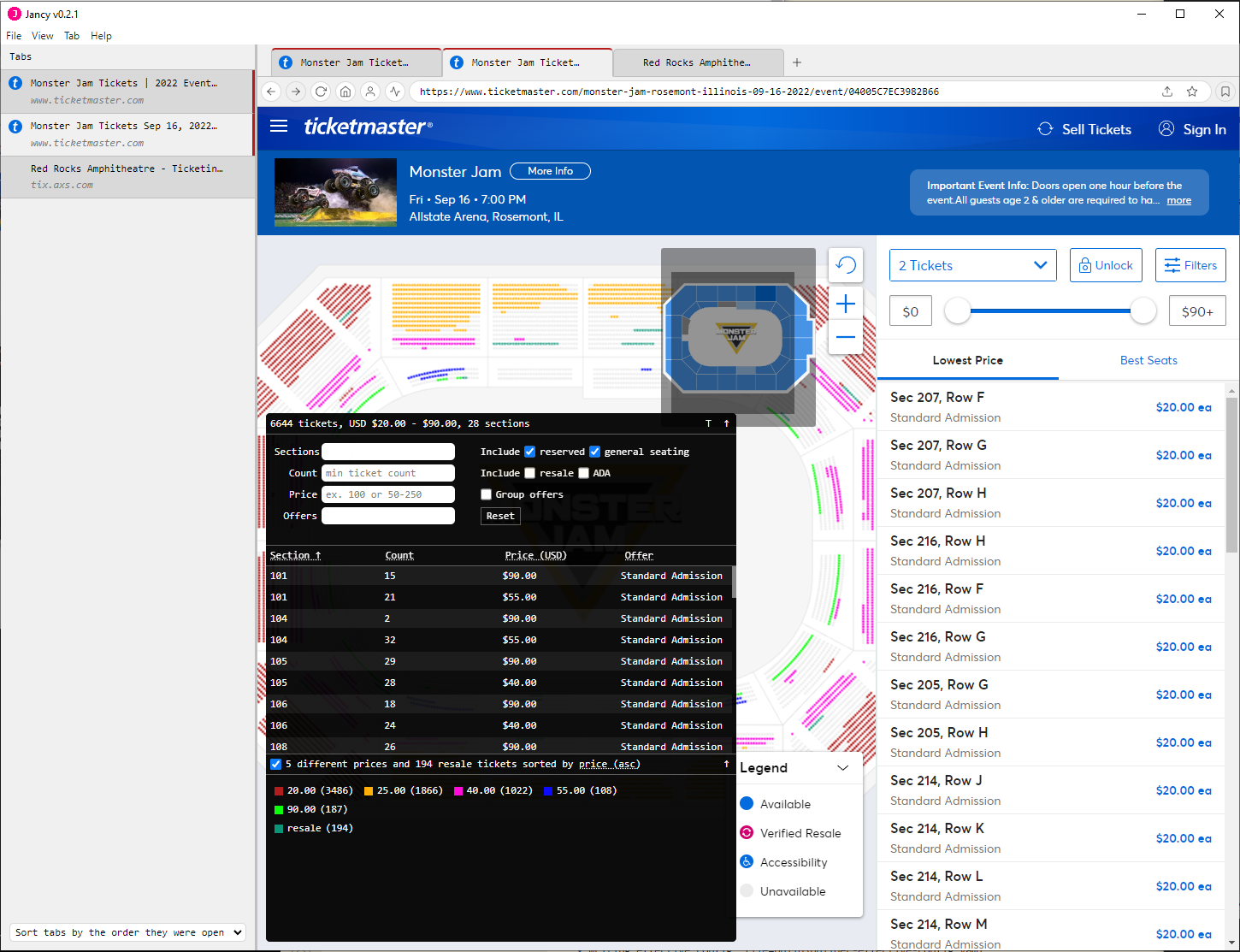
Task: Open the sort tabs order dropdown
Action: click(x=128, y=932)
